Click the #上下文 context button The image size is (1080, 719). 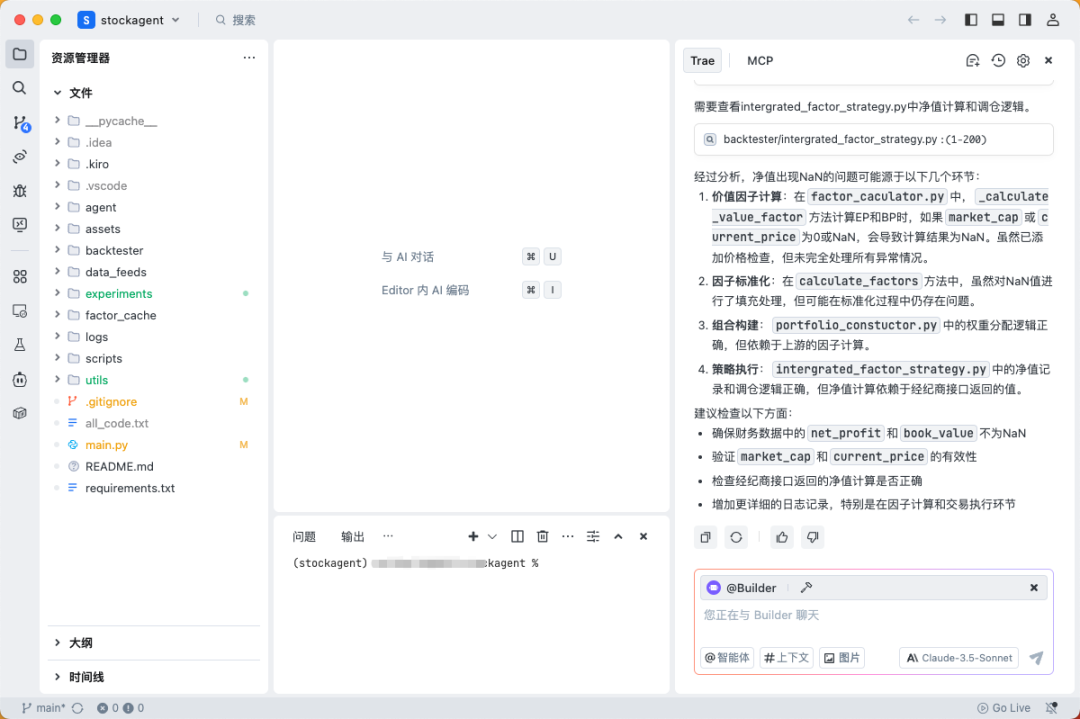pos(787,658)
